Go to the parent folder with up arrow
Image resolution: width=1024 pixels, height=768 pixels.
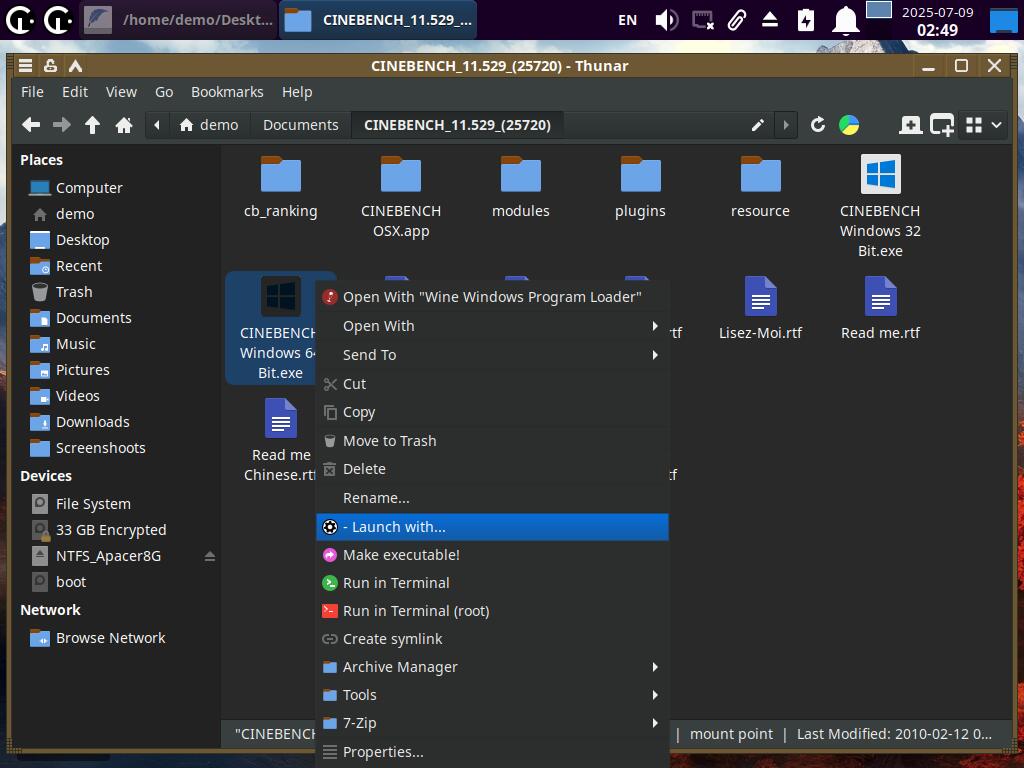click(92, 125)
